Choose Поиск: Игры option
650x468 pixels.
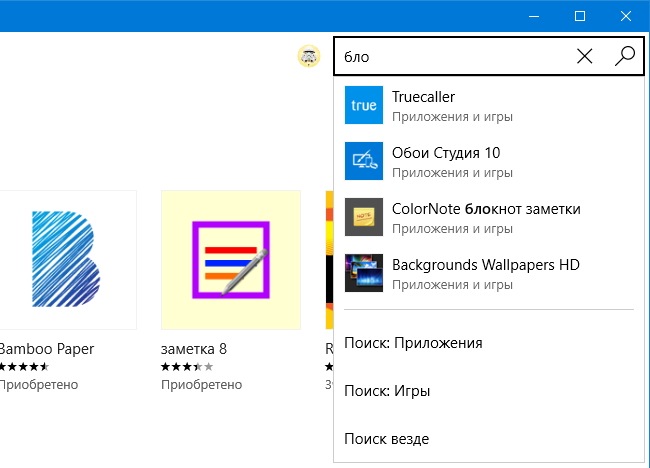tap(387, 391)
